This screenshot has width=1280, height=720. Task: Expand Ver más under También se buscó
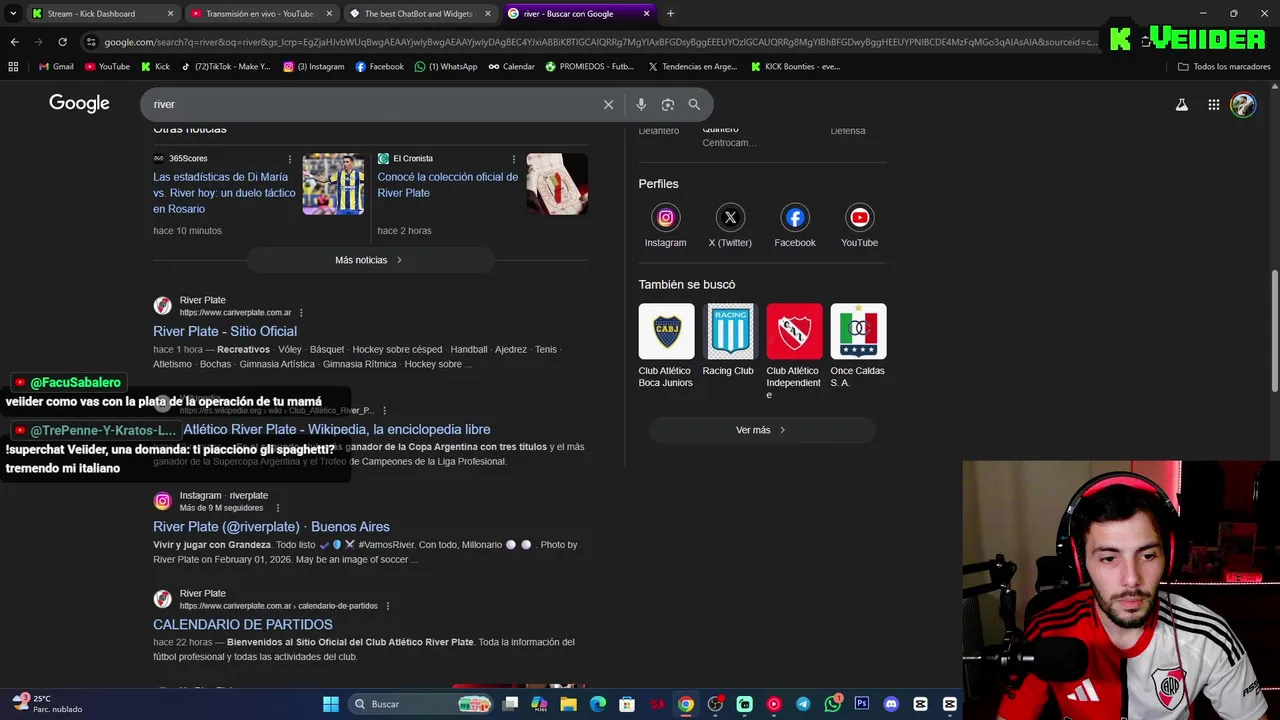(x=761, y=430)
